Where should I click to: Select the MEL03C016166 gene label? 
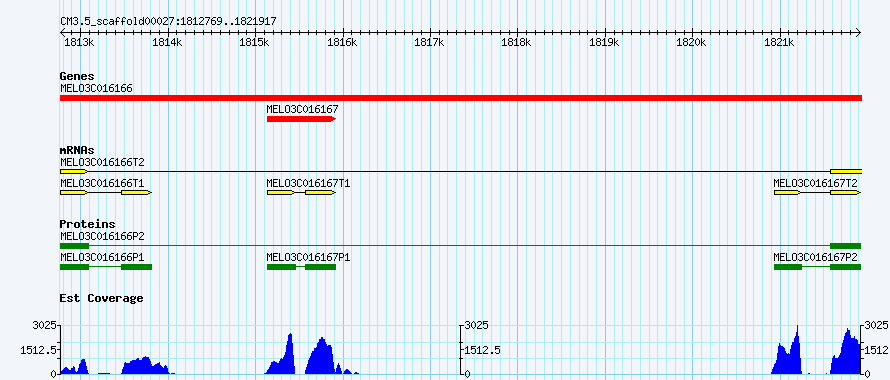[96, 88]
